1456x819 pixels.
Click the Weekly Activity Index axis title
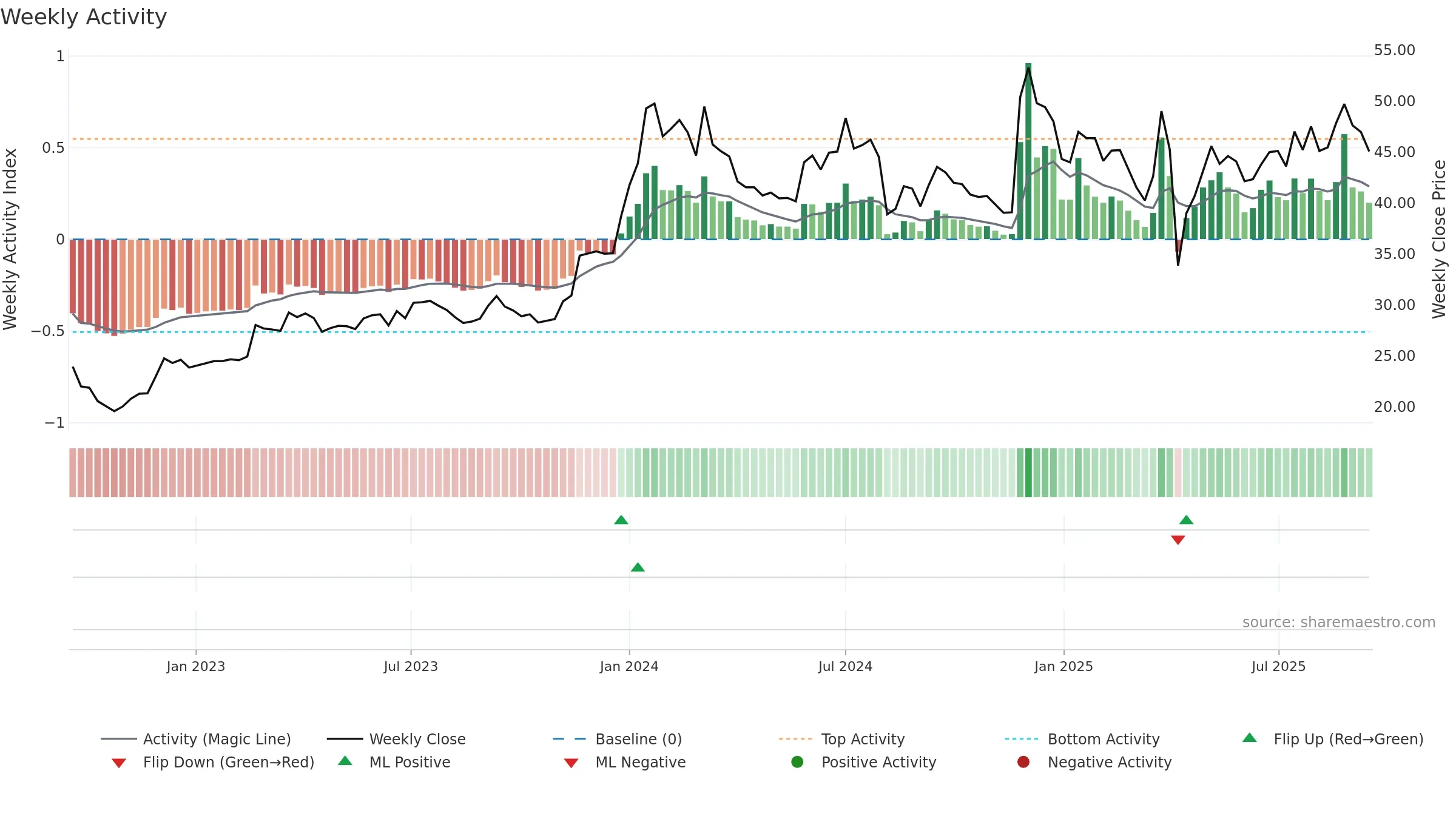(x=10, y=240)
